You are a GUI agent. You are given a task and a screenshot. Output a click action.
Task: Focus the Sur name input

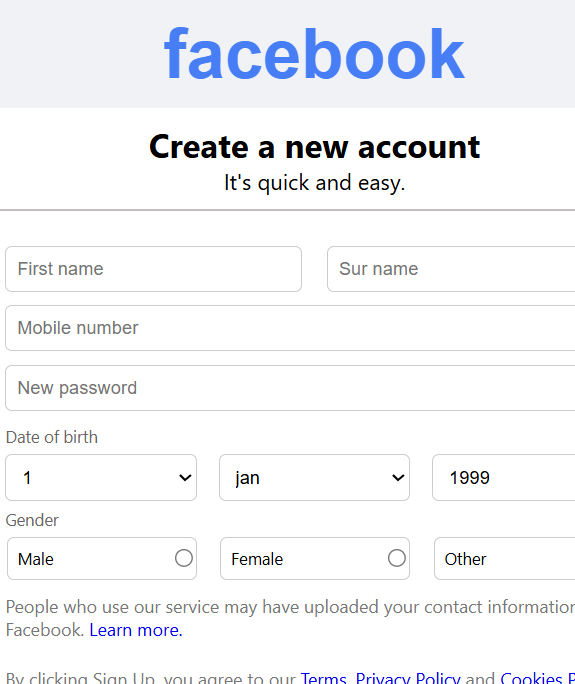coord(451,269)
